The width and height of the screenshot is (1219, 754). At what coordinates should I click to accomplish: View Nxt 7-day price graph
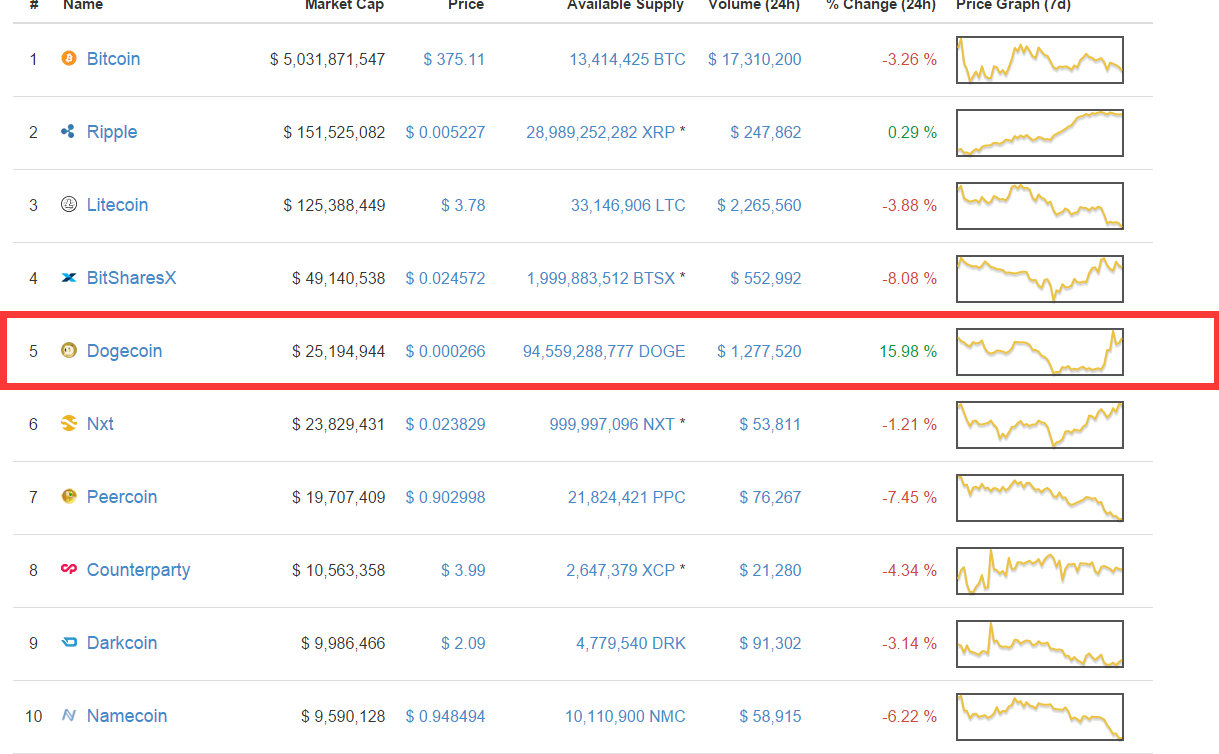point(1040,425)
